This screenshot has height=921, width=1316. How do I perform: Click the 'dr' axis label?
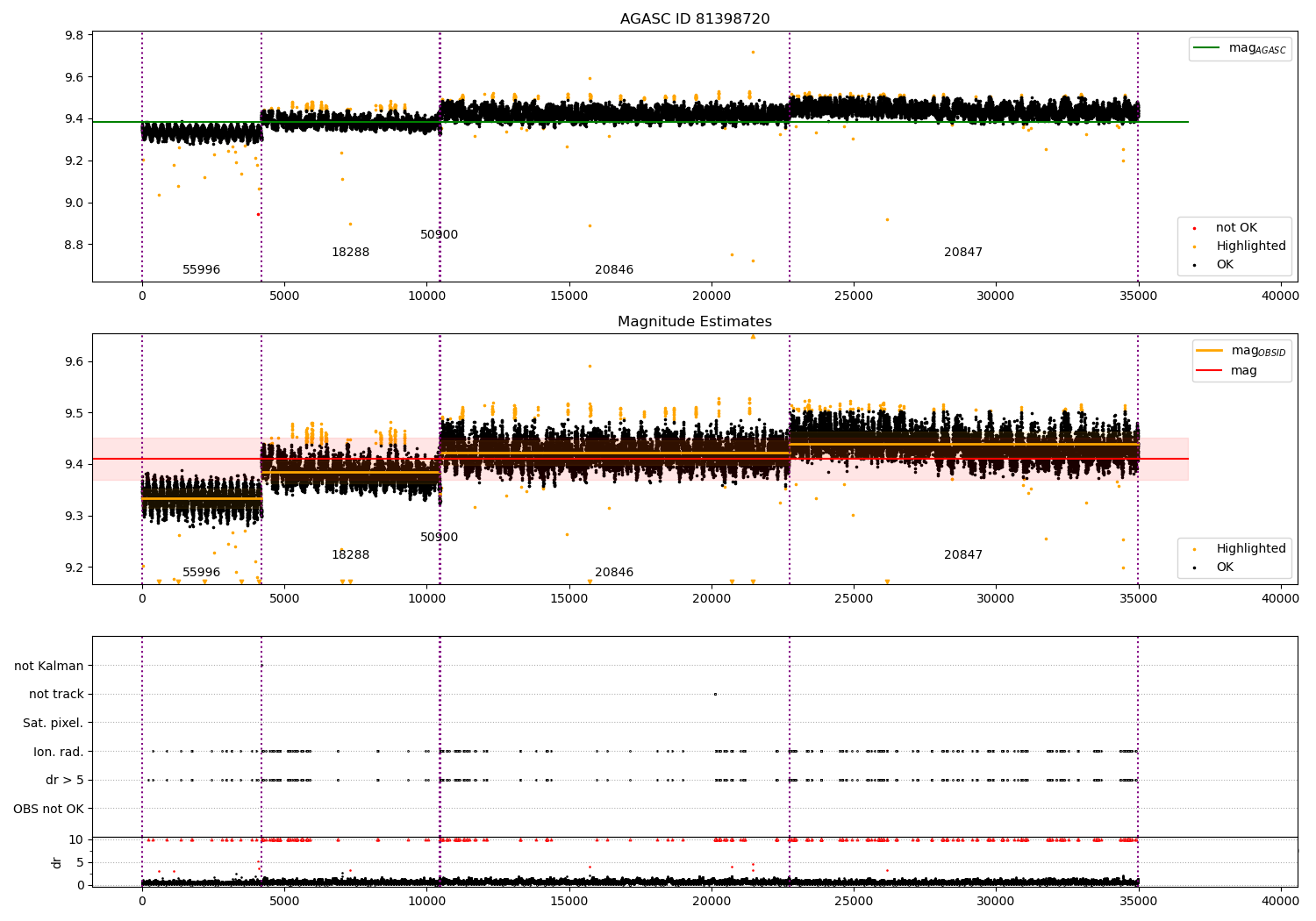(57, 862)
